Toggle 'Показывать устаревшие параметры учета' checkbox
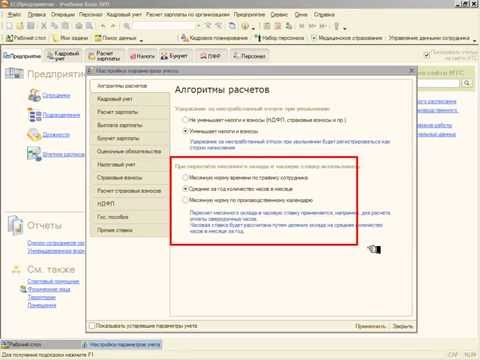The width and height of the screenshot is (480, 360). pyautogui.click(x=92, y=326)
